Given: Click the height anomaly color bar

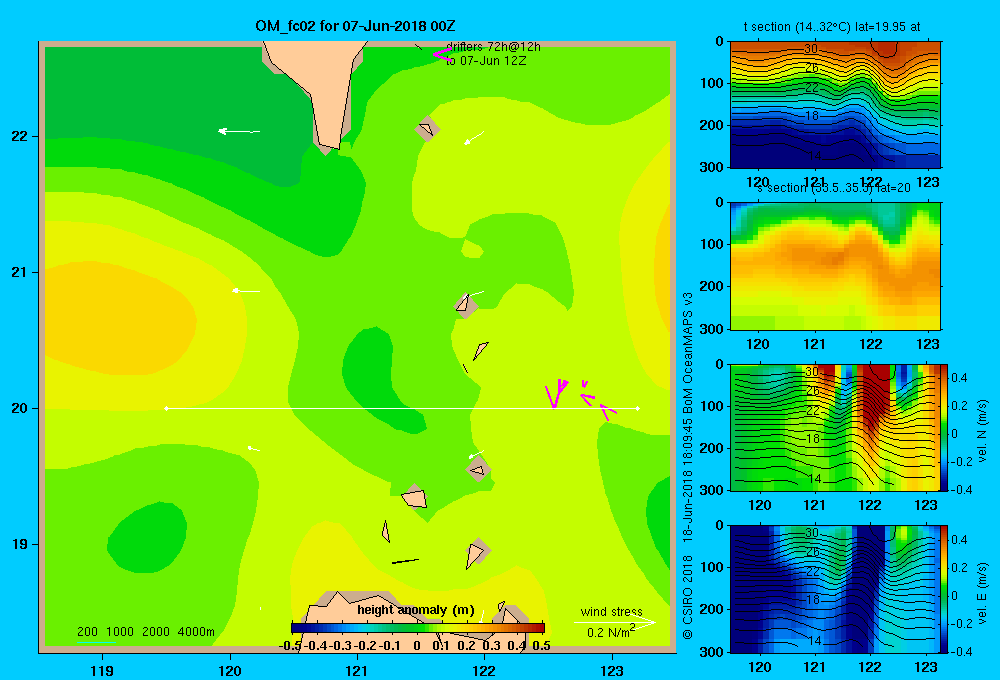Looking at the screenshot, I should point(418,628).
